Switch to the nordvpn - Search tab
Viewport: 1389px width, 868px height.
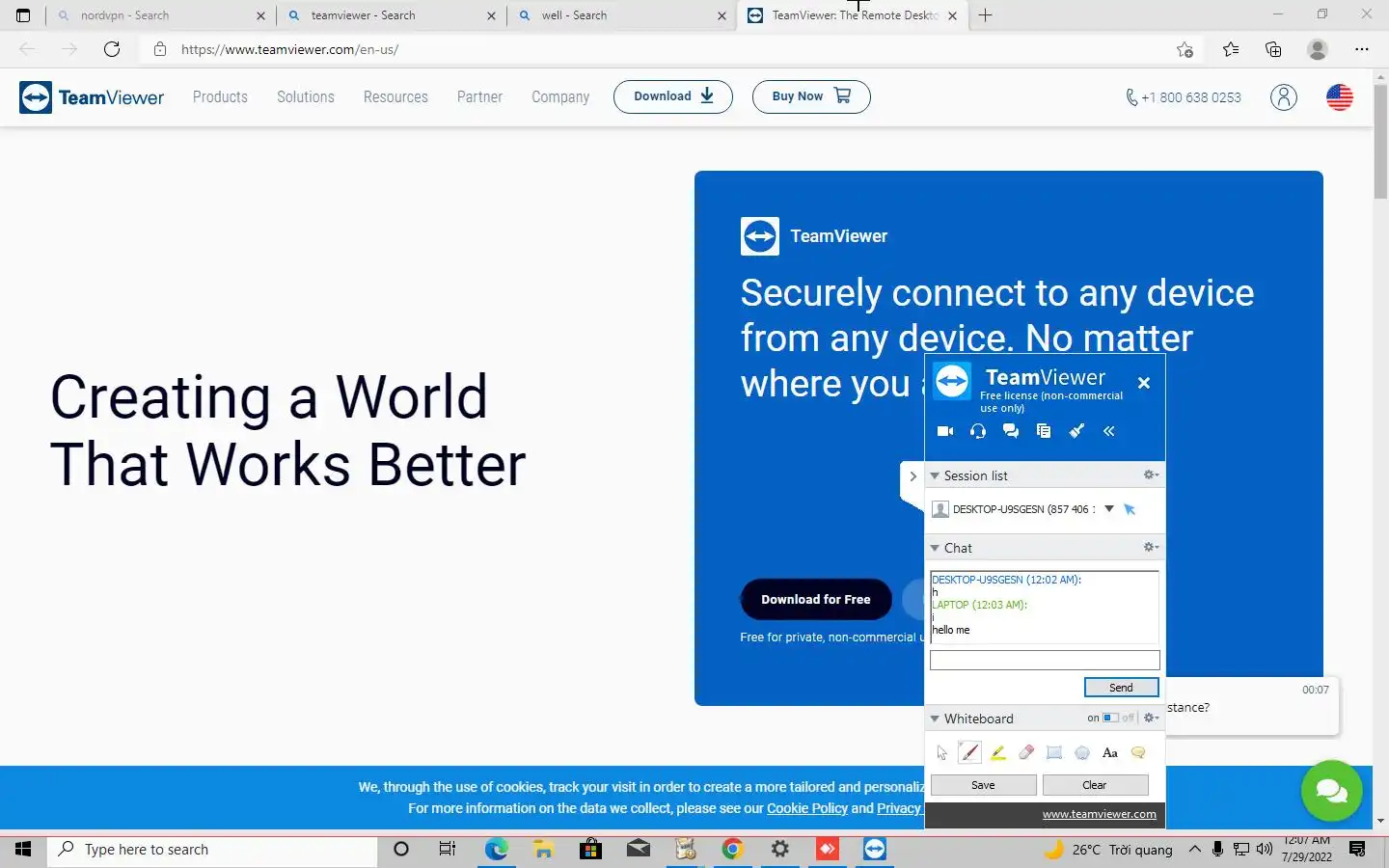click(161, 15)
